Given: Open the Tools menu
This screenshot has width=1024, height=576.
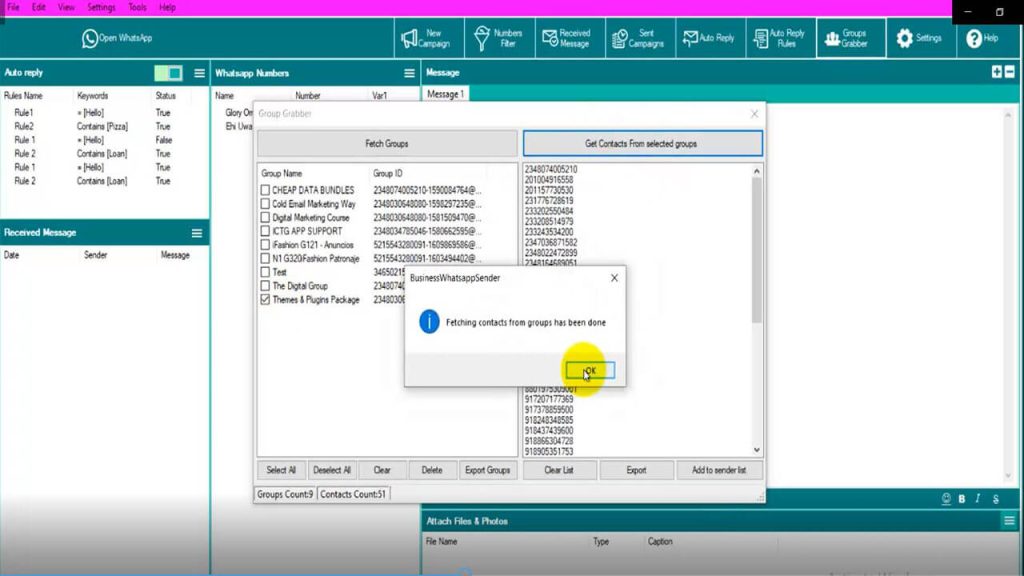Looking at the screenshot, I should point(137,7).
